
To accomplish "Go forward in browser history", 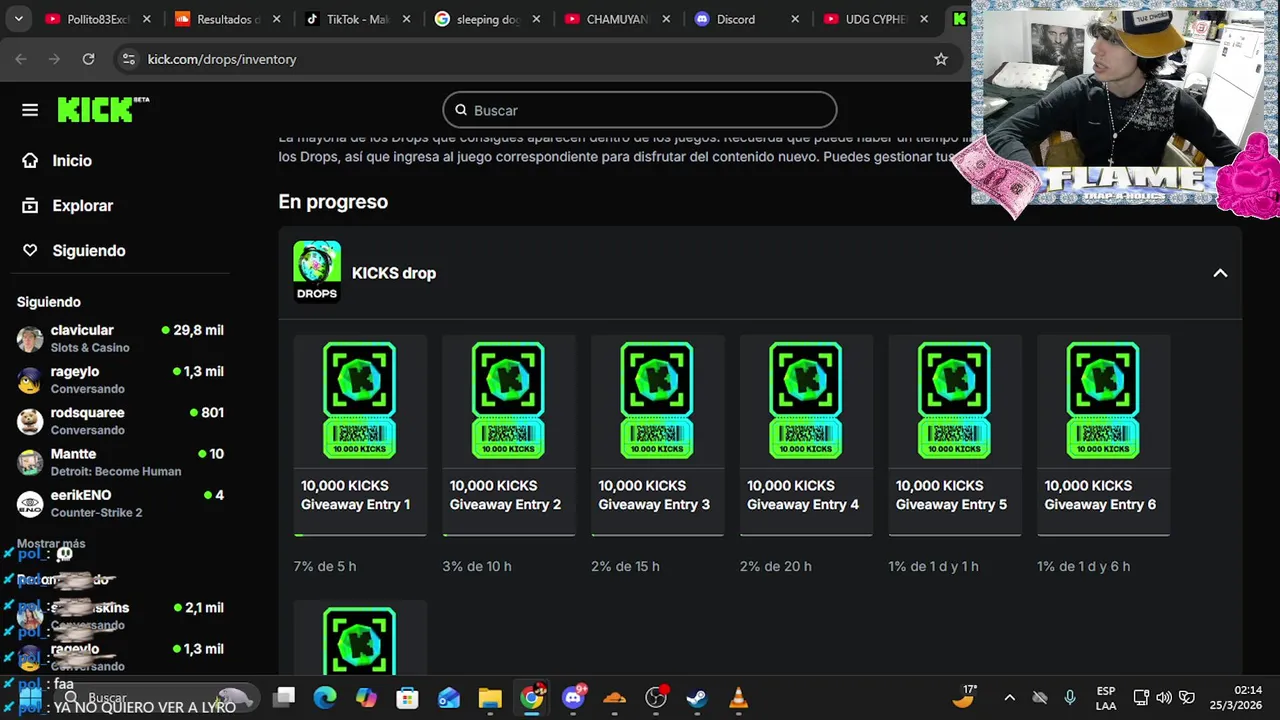I will (x=54, y=59).
